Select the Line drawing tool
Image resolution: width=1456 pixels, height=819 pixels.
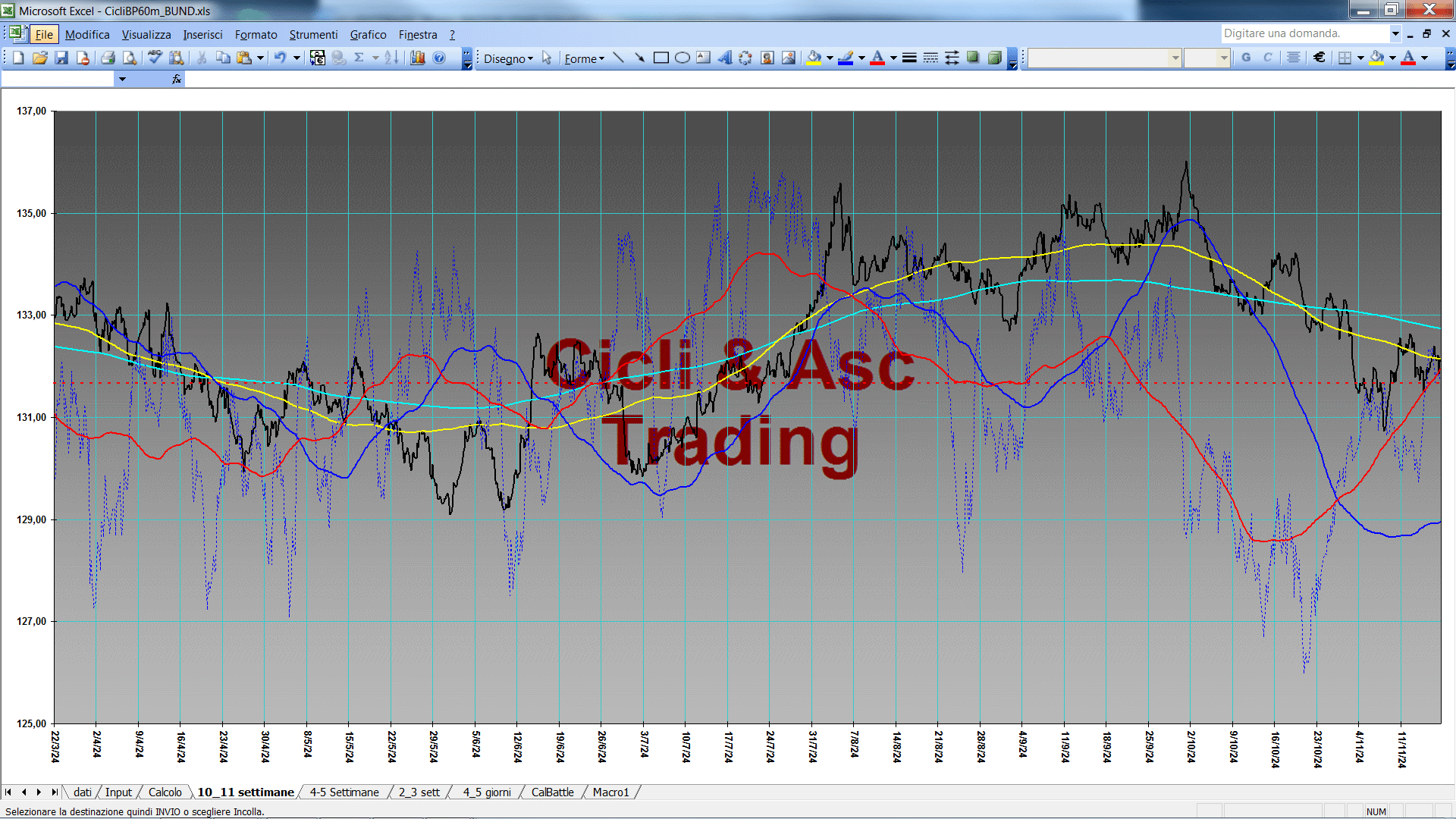(619, 58)
